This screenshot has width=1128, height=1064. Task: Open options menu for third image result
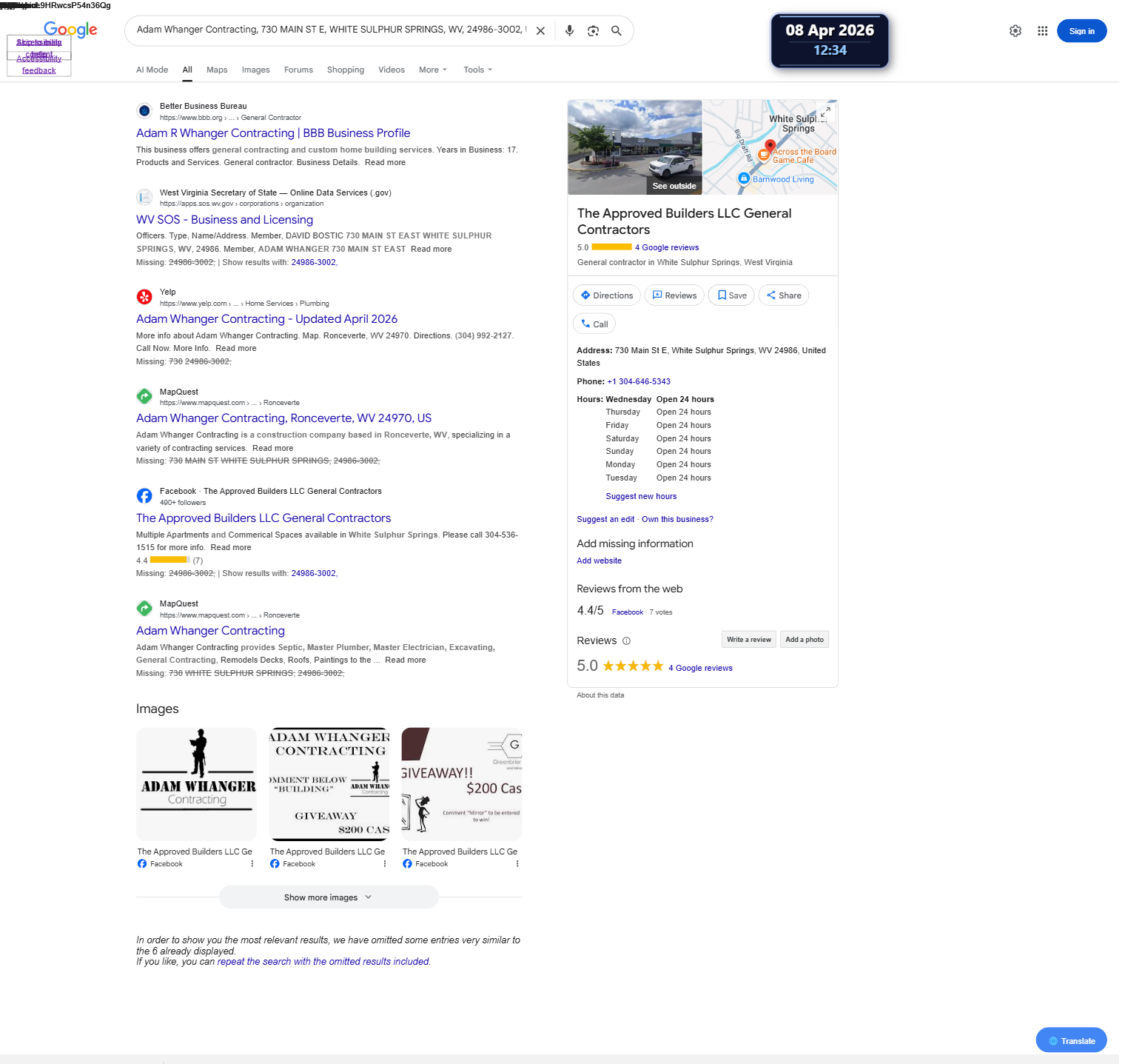517,864
